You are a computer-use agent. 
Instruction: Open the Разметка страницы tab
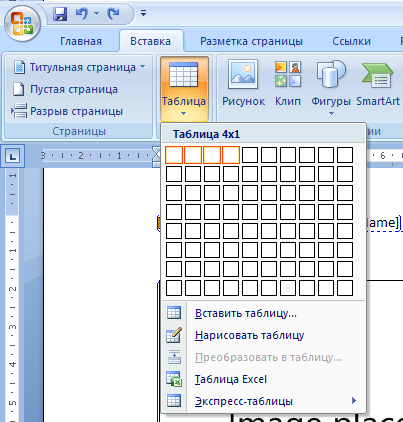coord(251,41)
